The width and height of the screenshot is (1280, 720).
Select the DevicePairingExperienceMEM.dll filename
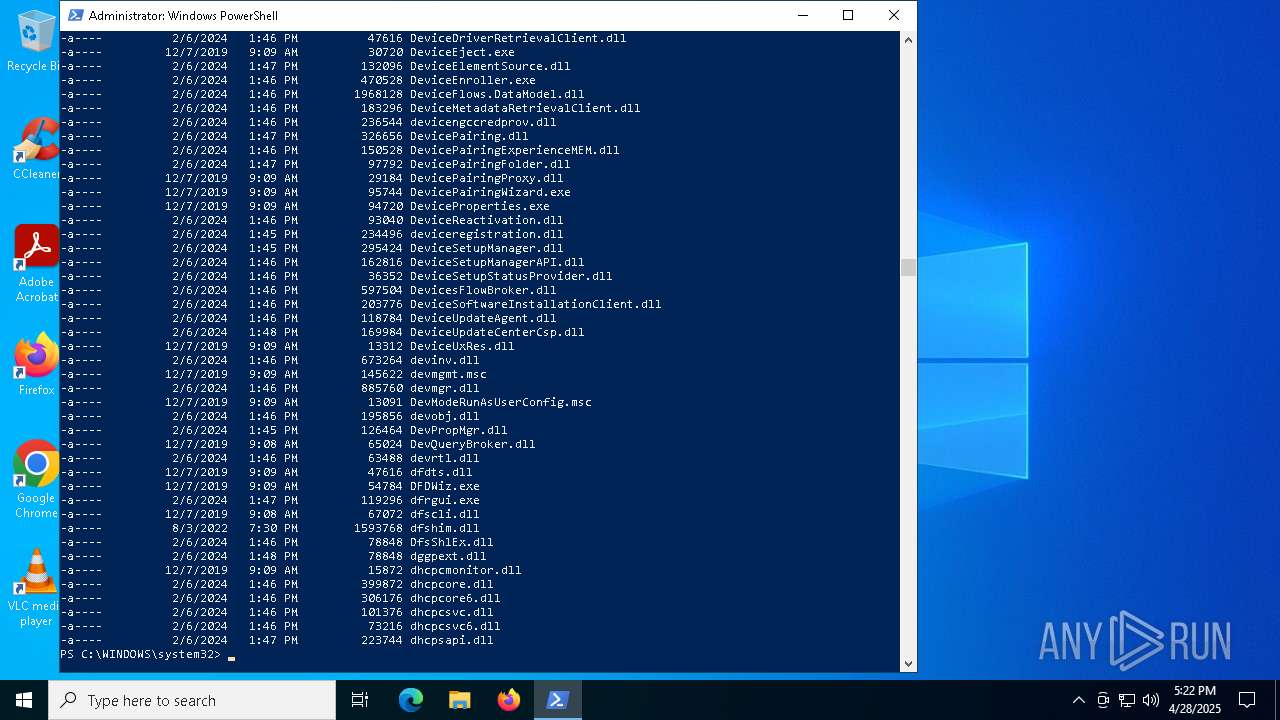[515, 150]
